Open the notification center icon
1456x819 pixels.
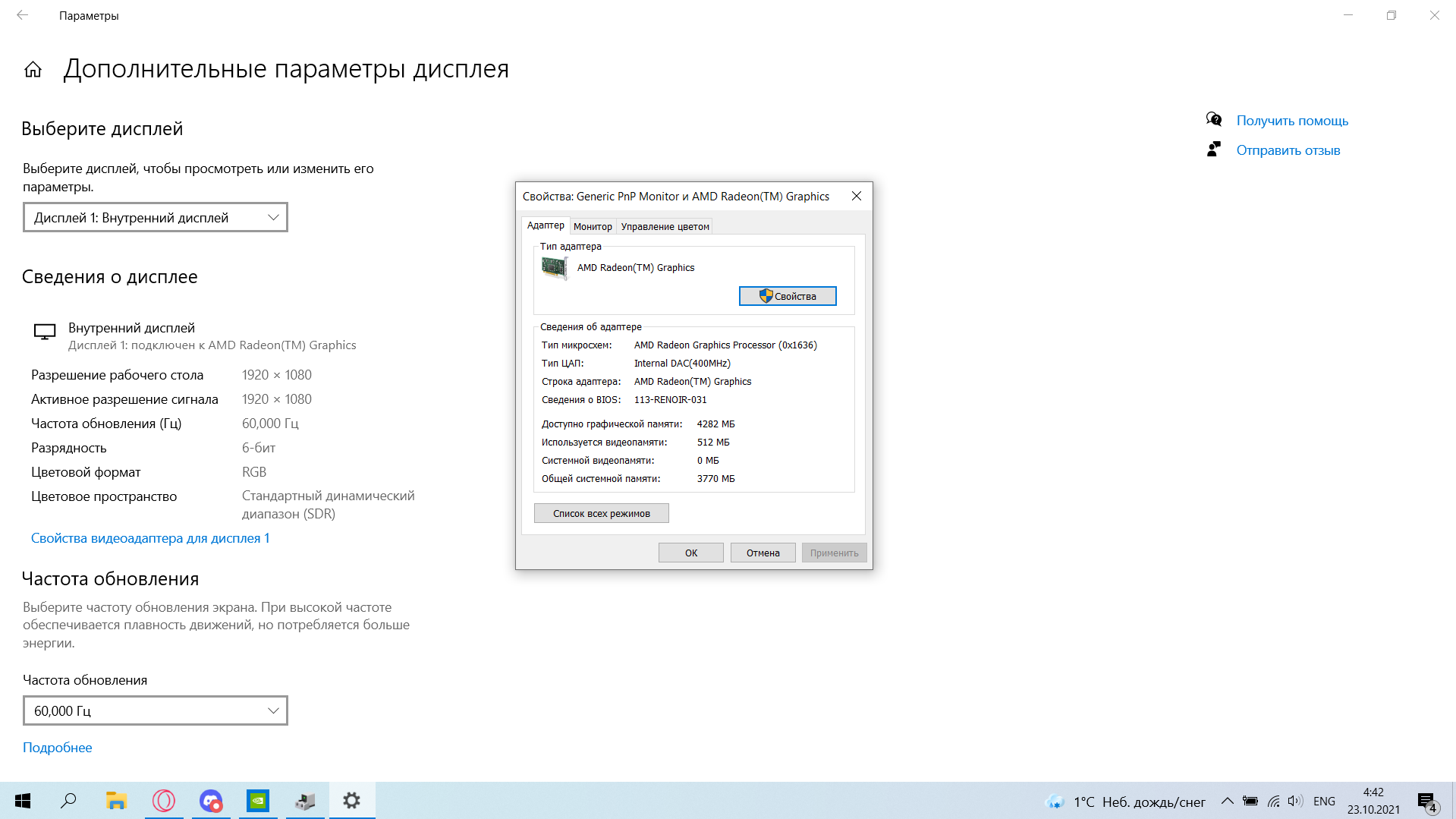point(1426,802)
